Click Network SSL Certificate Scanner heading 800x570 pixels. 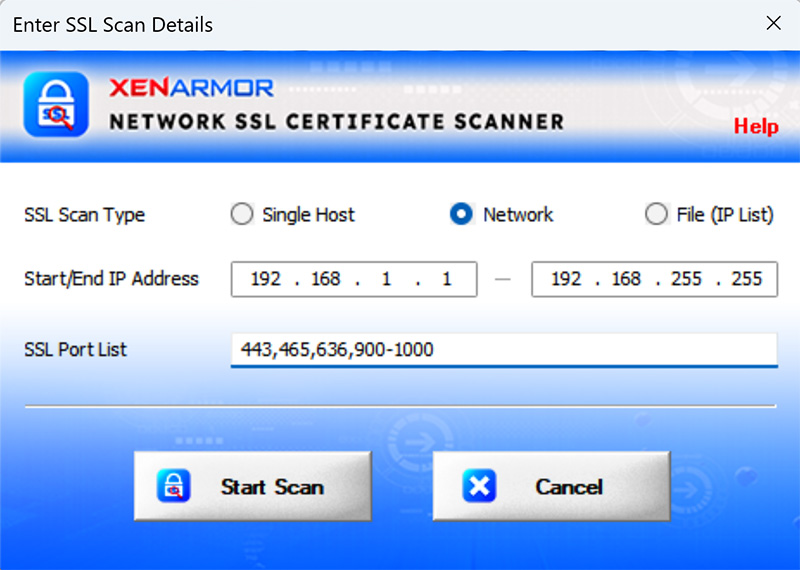[x=337, y=122]
